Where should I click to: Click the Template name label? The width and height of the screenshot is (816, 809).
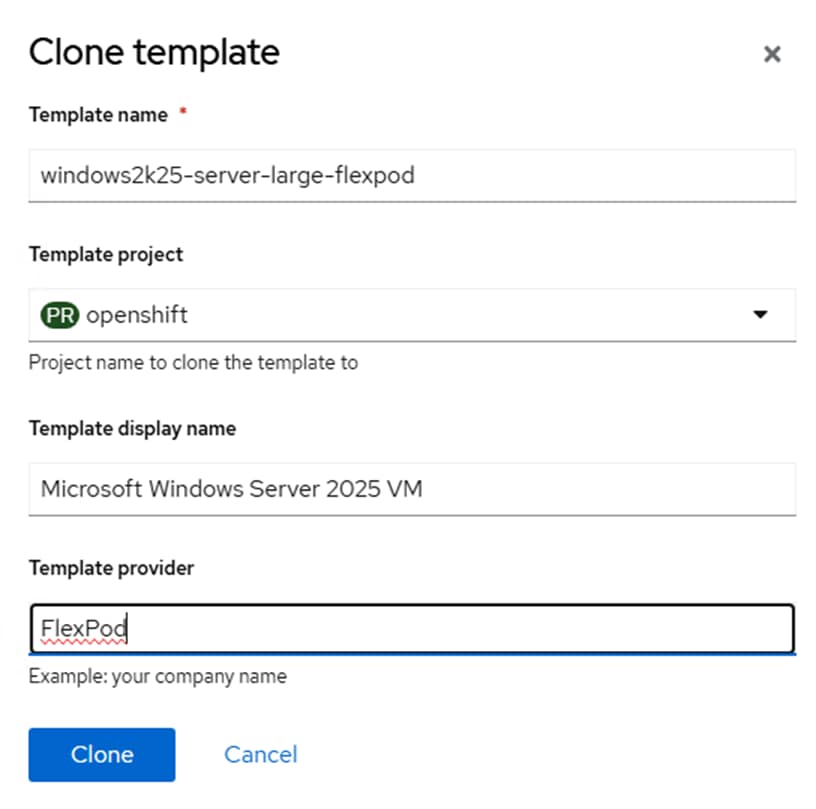[99, 114]
